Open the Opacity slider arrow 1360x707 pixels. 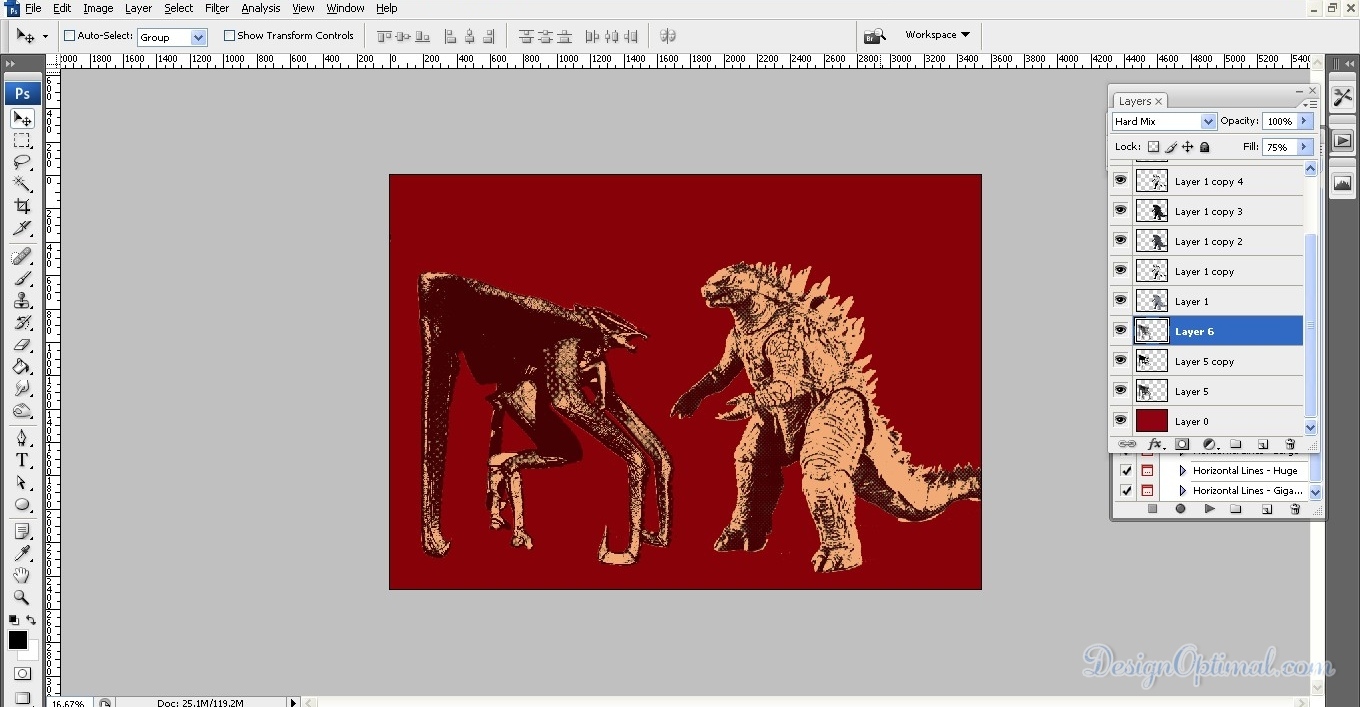[1304, 121]
